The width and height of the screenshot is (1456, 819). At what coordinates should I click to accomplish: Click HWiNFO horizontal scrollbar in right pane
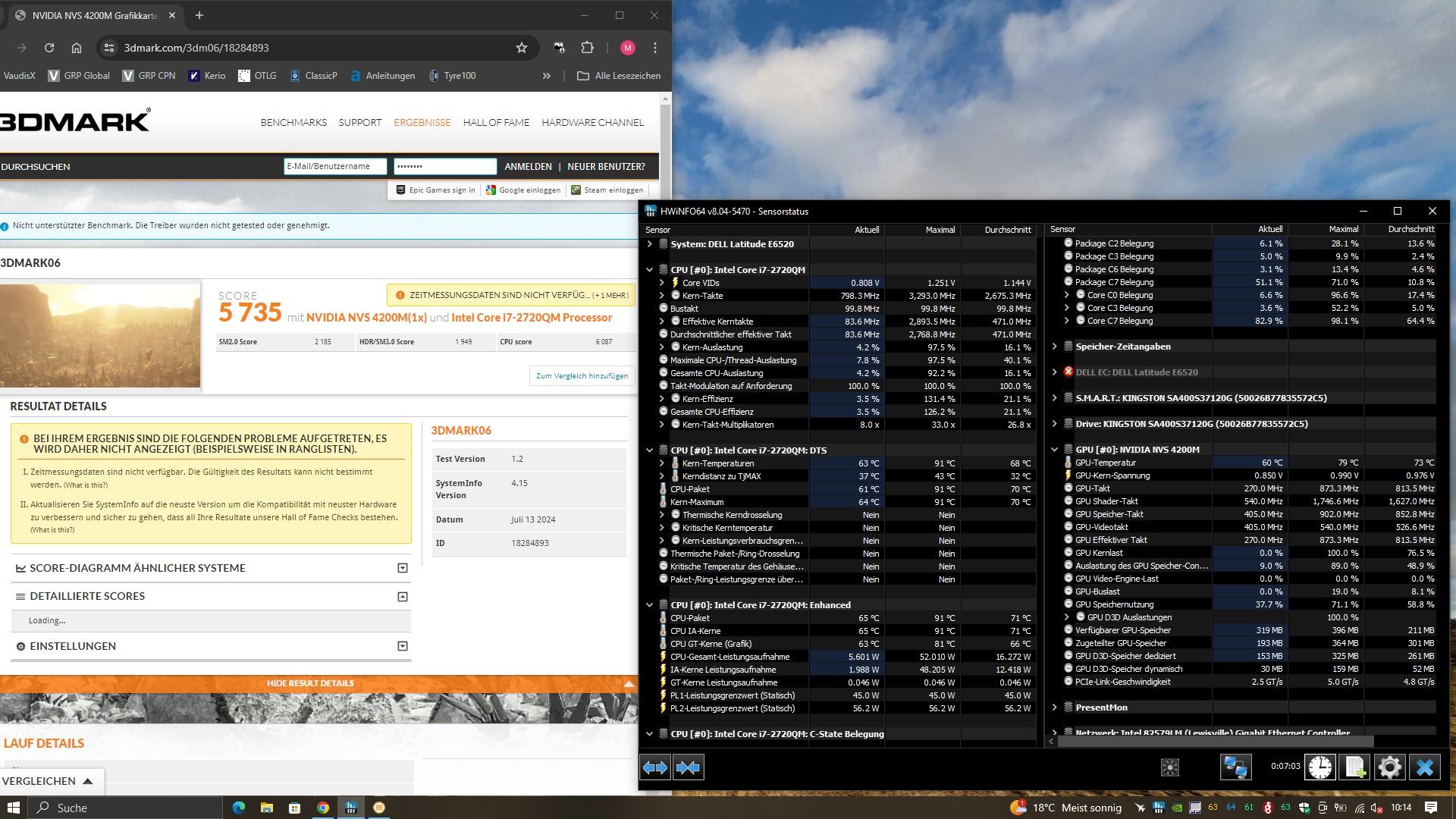(x=1216, y=742)
